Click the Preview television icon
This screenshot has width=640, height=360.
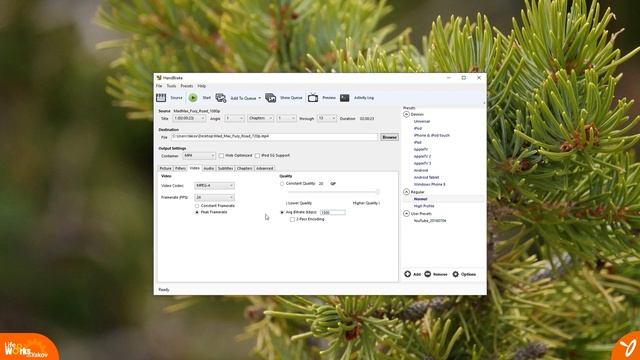tap(313, 98)
